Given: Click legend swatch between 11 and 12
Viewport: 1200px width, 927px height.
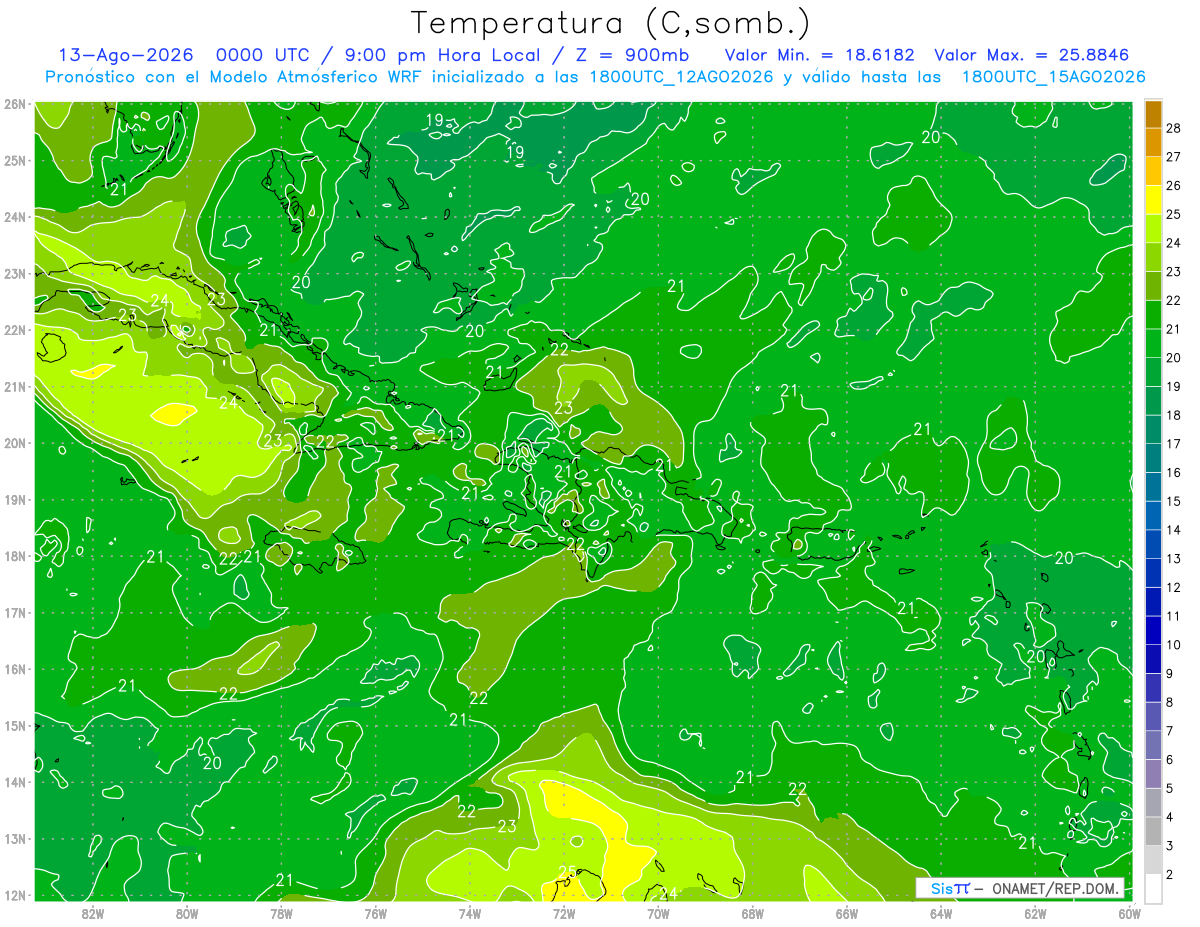Looking at the screenshot, I should (x=1153, y=601).
